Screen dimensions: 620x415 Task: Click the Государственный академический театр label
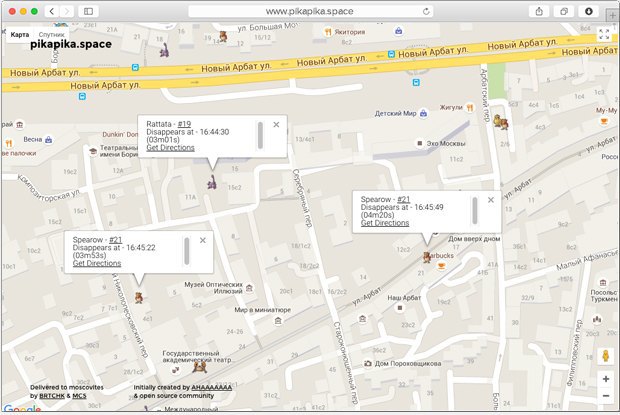[197, 357]
